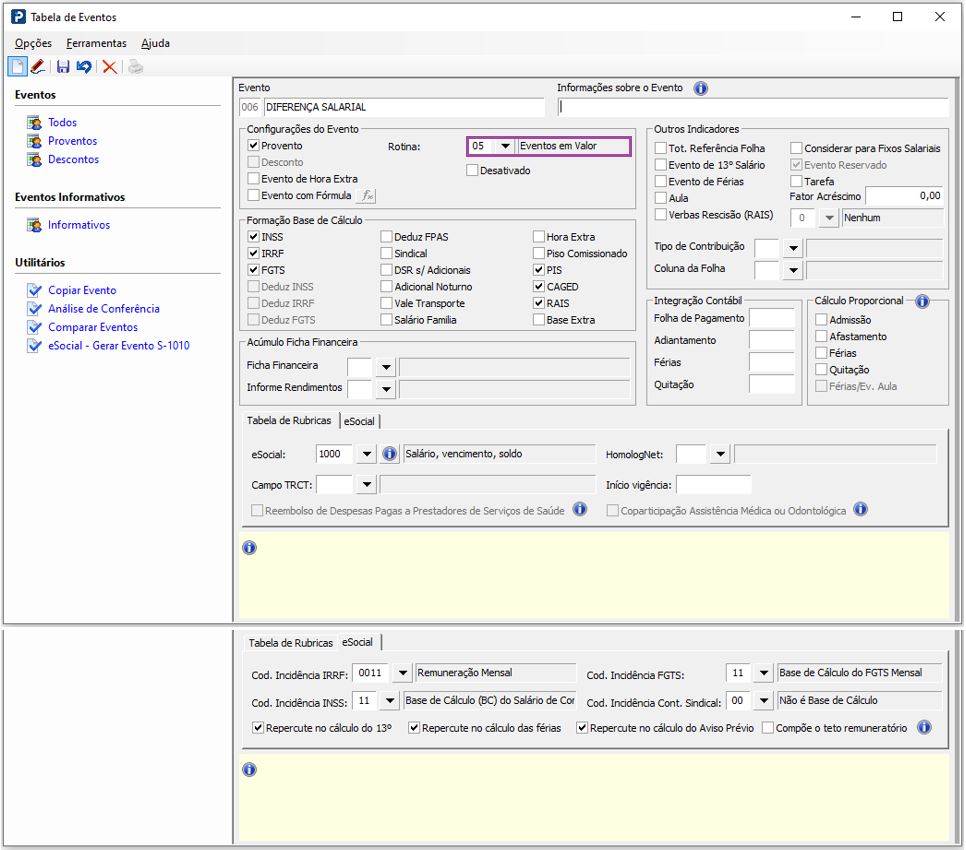Expand the Ficha Financeira dropdown

[x=386, y=368]
